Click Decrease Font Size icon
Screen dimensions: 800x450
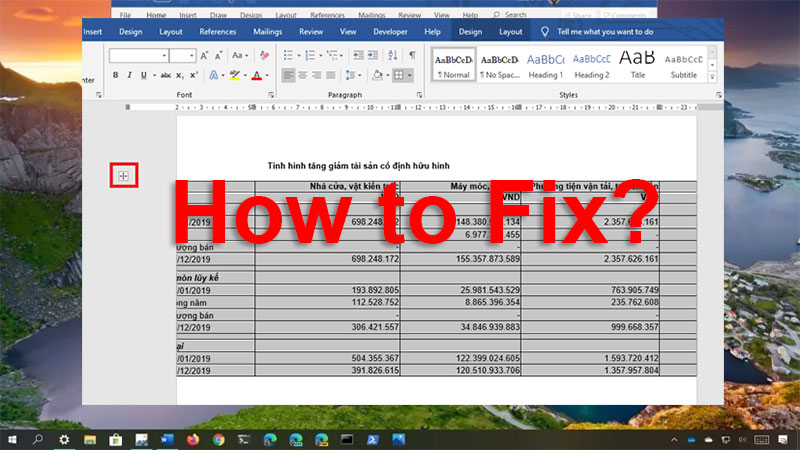(x=218, y=55)
